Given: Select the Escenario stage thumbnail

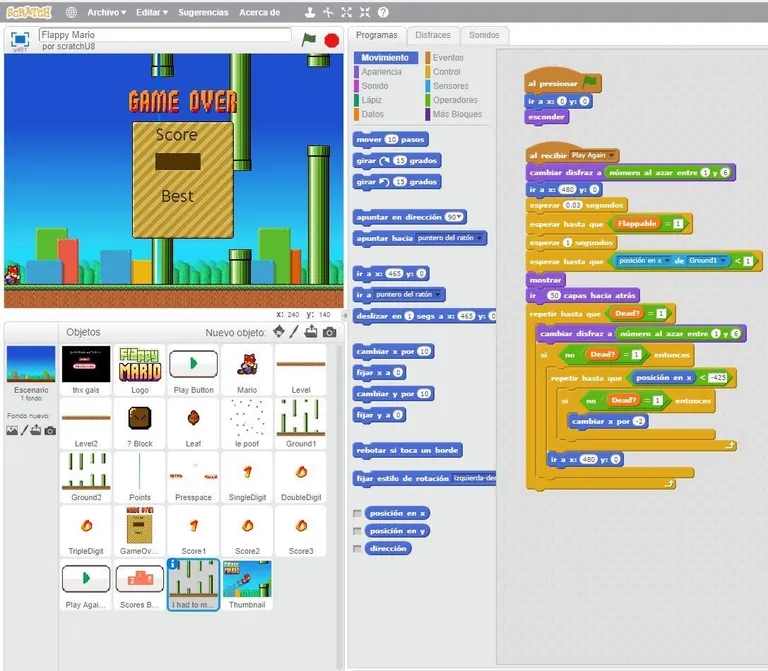Looking at the screenshot, I should click(31, 373).
